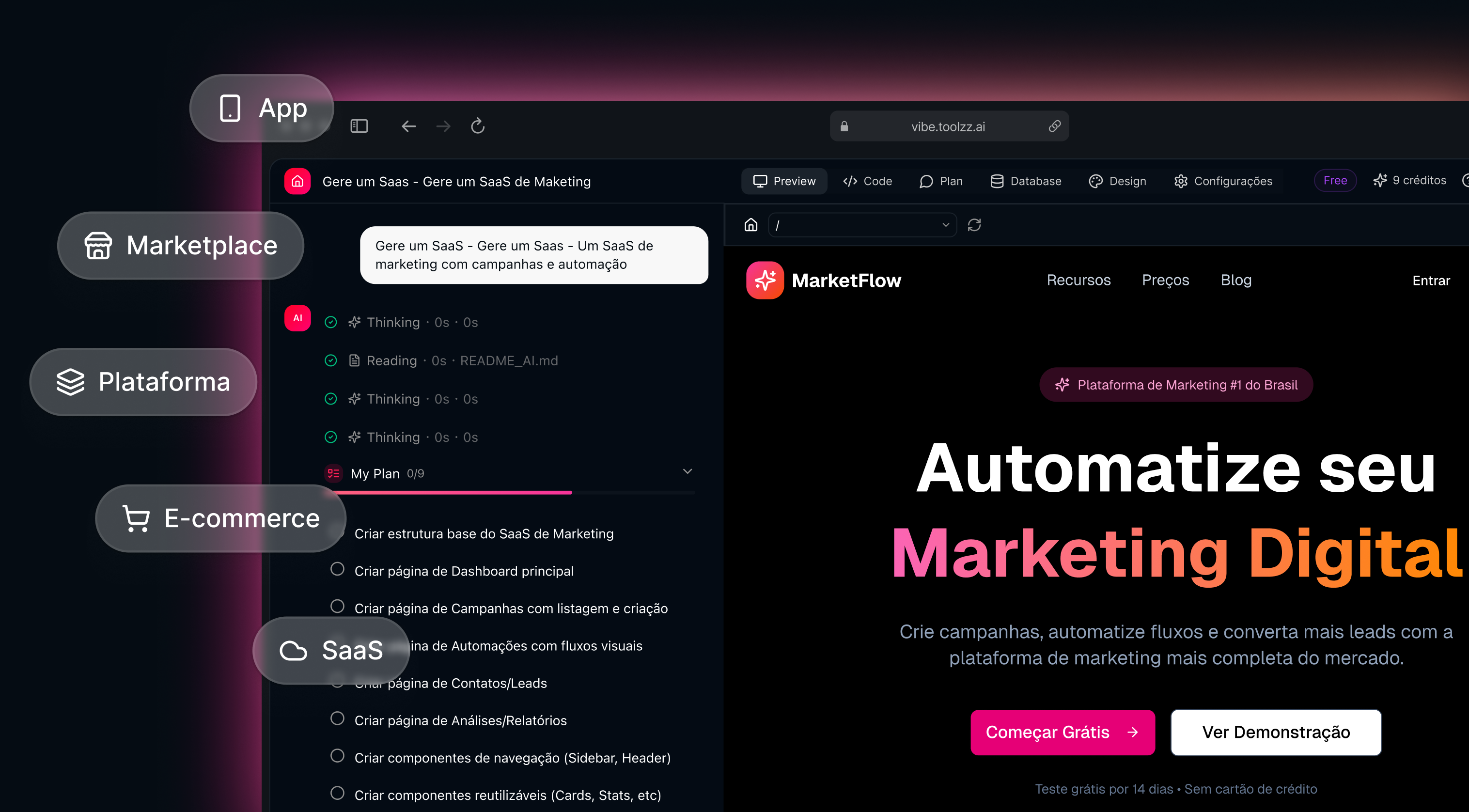Click the preview pane home icon

pyautogui.click(x=750, y=225)
